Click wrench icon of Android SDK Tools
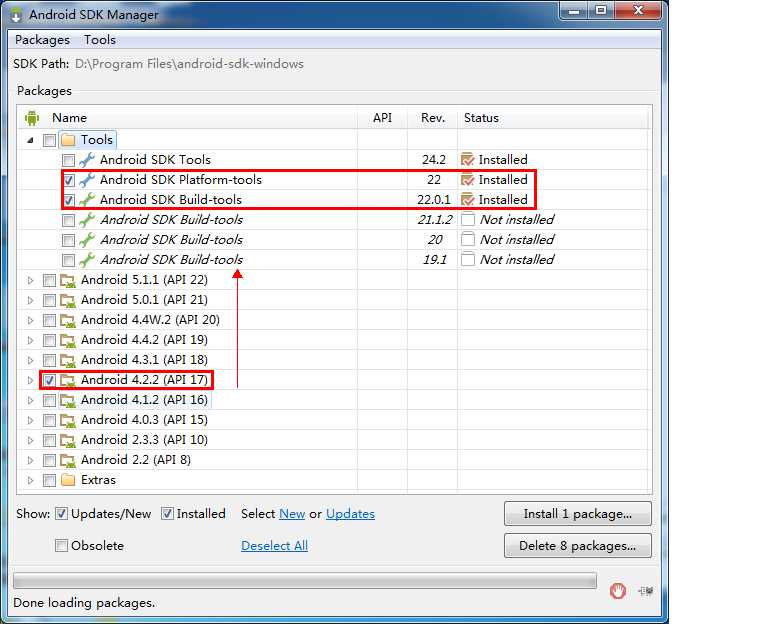768x624 pixels. (87, 160)
